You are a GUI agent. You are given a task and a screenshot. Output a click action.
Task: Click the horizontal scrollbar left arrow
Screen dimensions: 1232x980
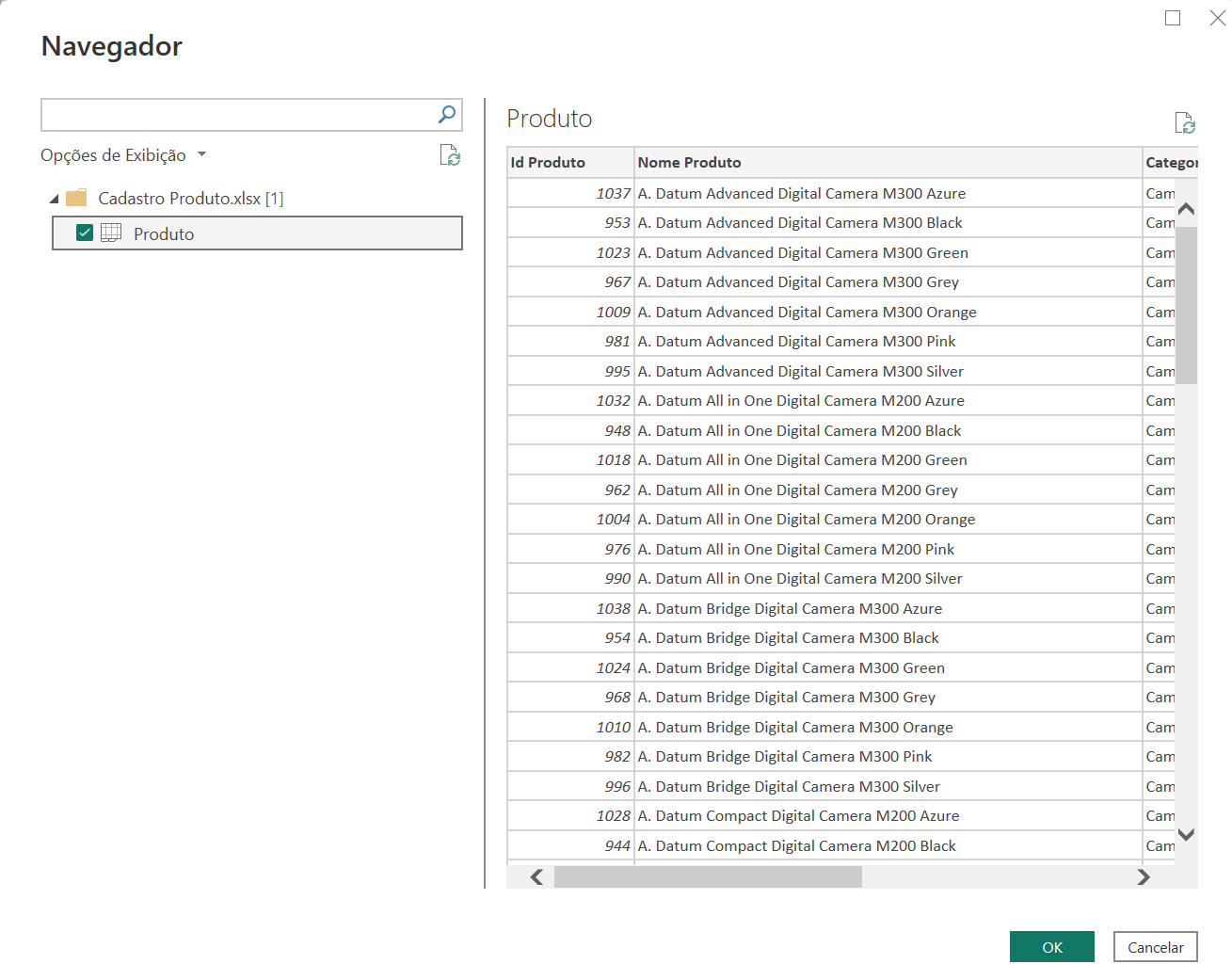(536, 876)
